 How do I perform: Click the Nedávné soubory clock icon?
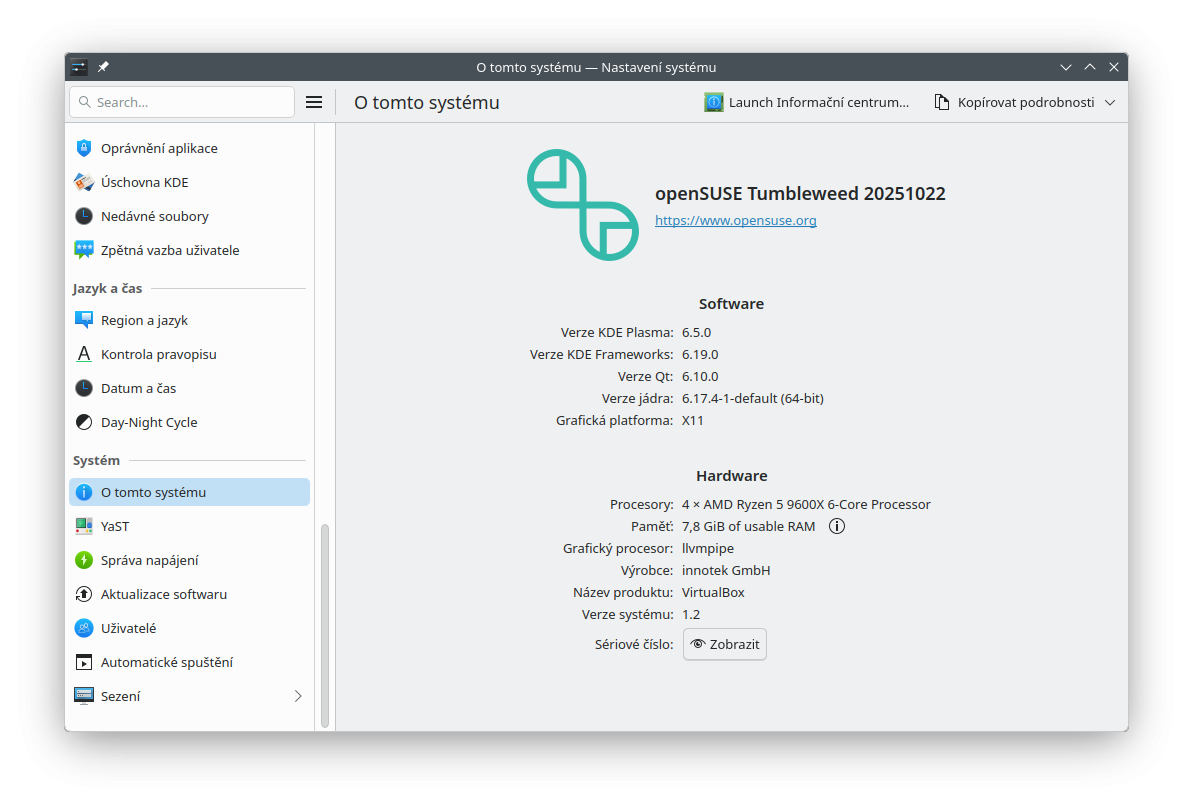coord(84,216)
